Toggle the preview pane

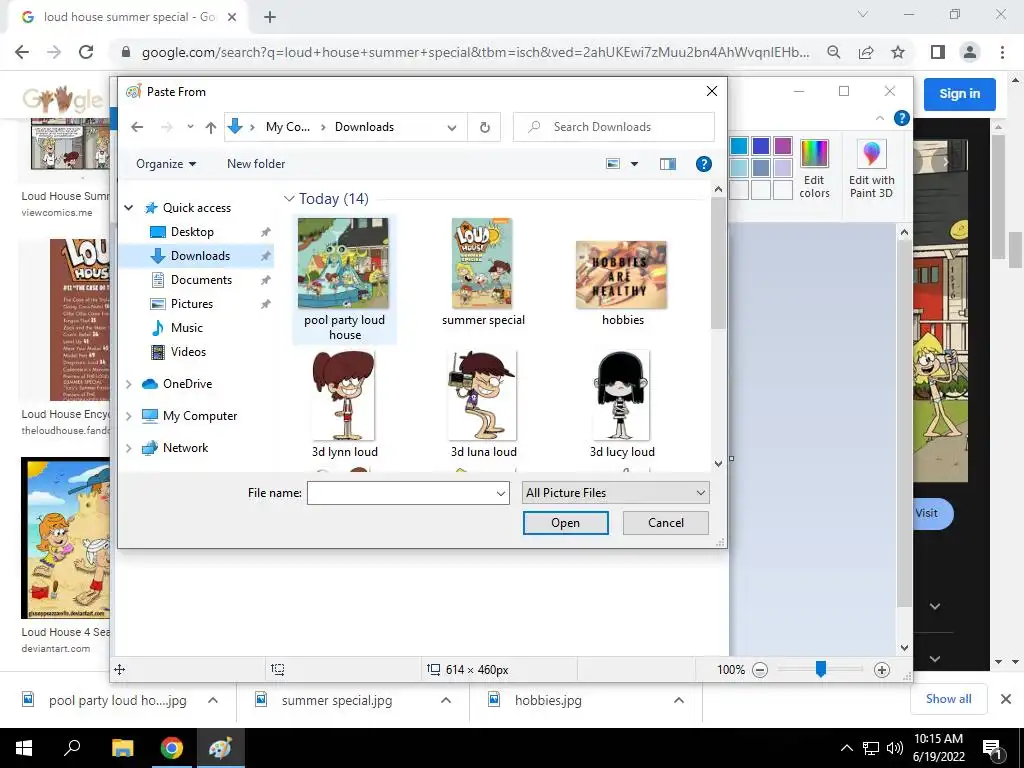[667, 164]
